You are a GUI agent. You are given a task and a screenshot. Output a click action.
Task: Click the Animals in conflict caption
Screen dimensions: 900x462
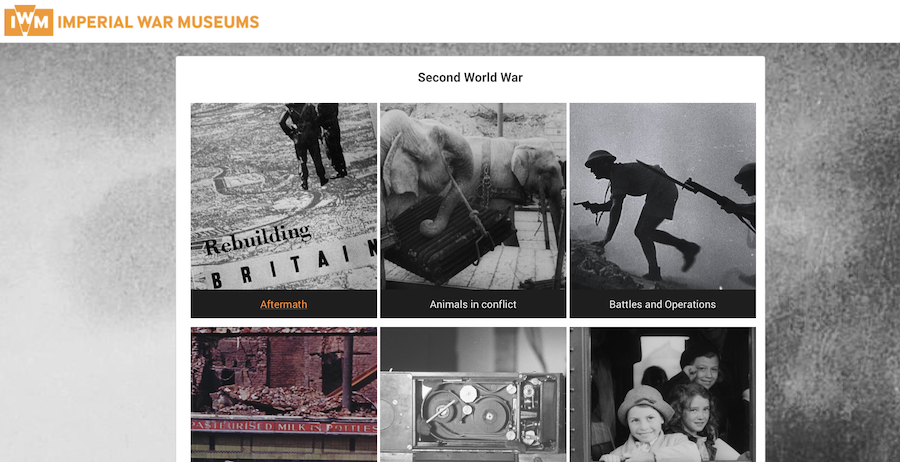coord(473,304)
